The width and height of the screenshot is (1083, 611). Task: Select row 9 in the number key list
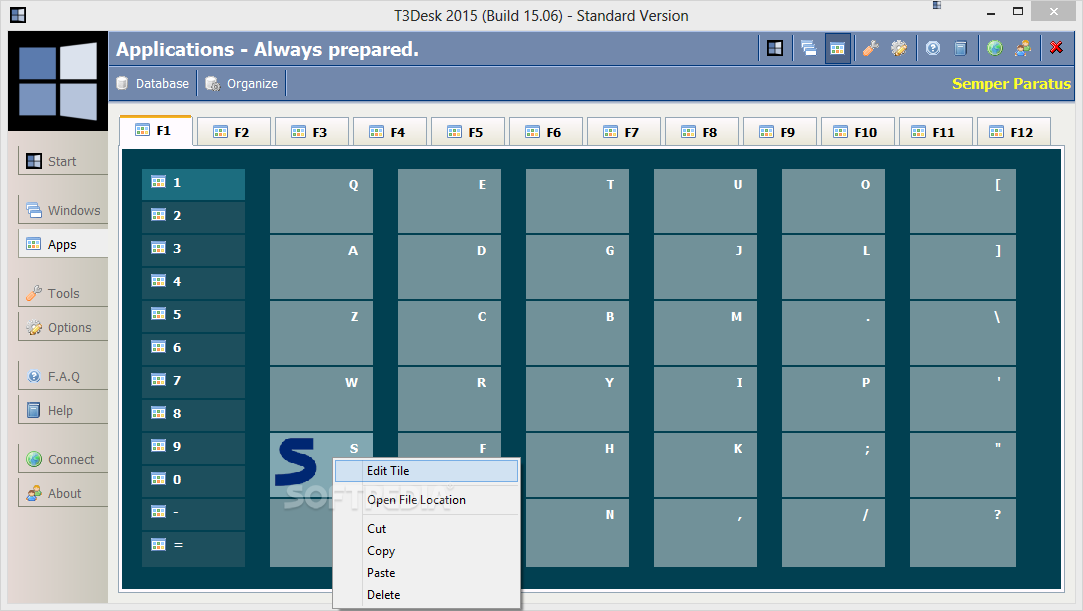point(193,447)
